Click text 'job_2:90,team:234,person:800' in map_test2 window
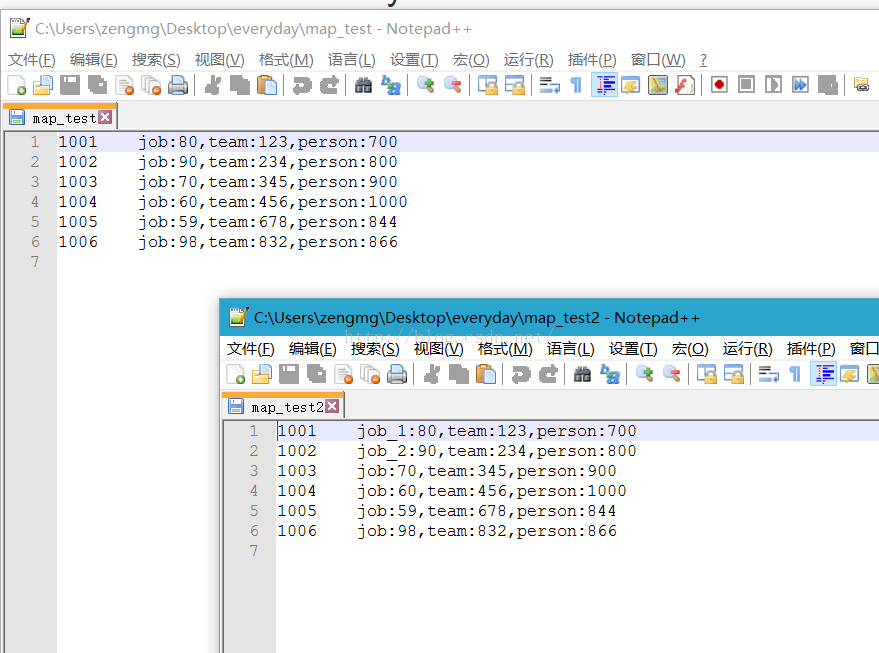Screen dimensions: 879x653 (x=497, y=451)
